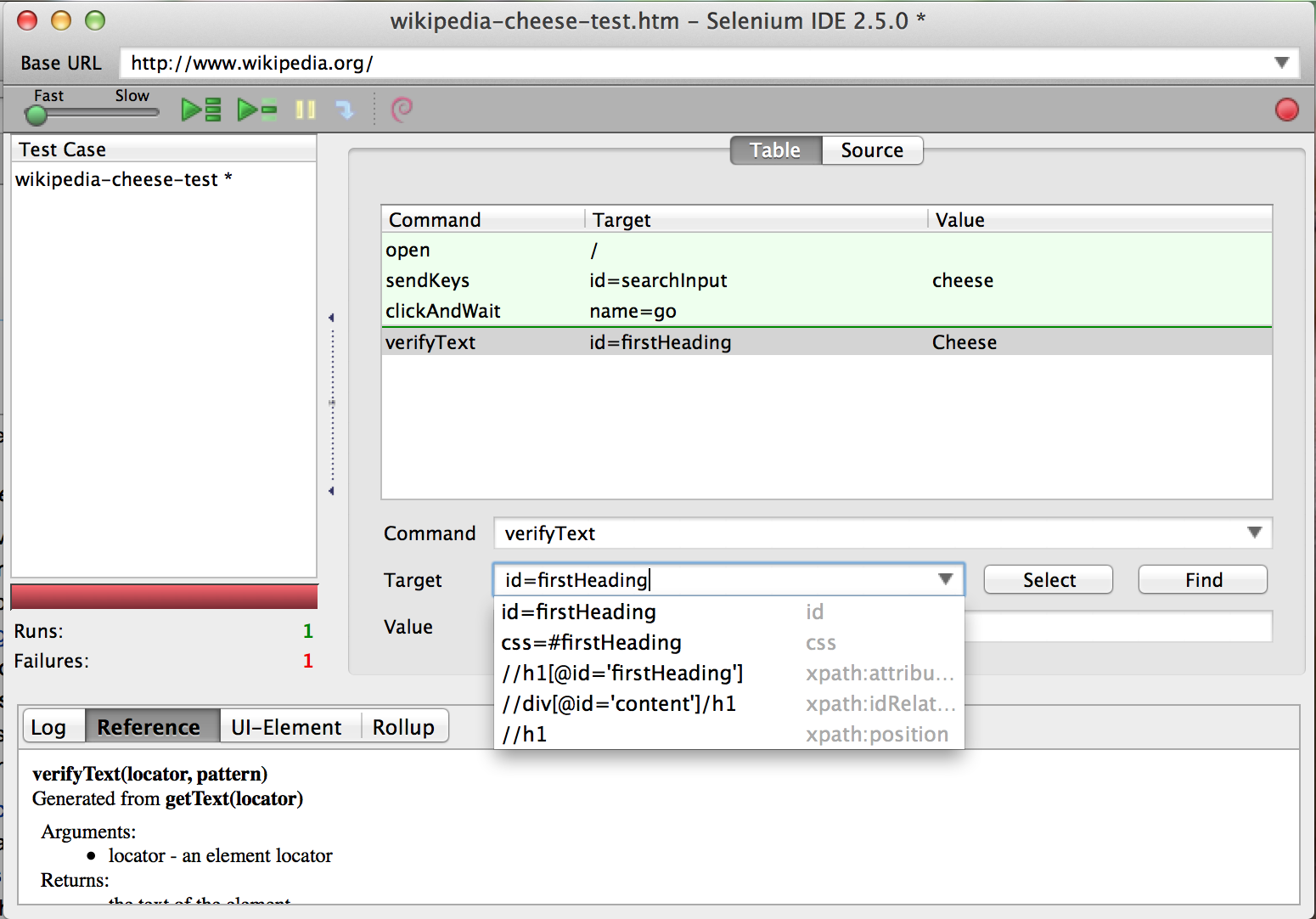Click the Test Case list header
This screenshot has width=1316, height=919.
(164, 149)
